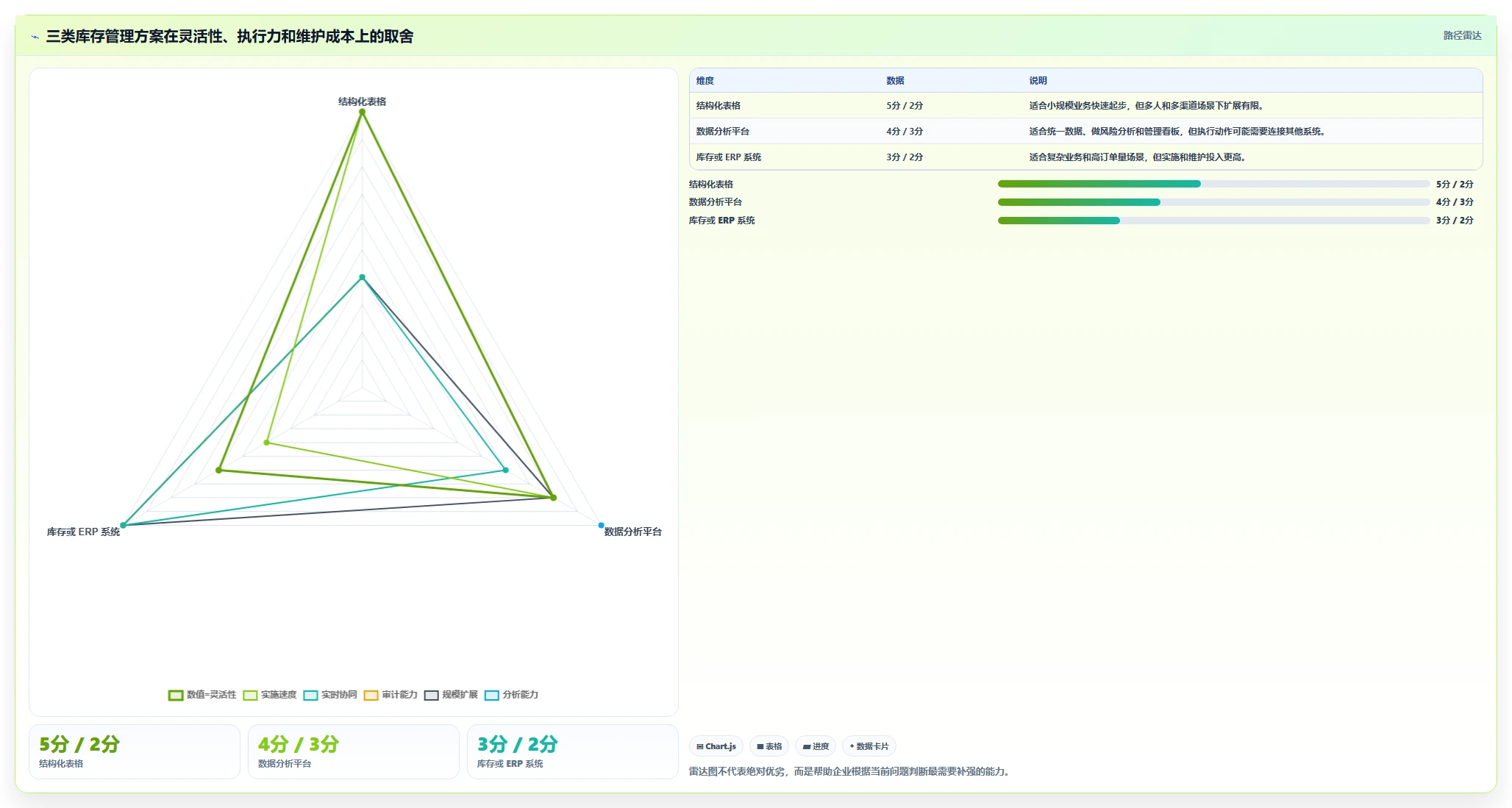Click the 数据 column header
The height and width of the screenshot is (808, 1512).
tap(895, 81)
